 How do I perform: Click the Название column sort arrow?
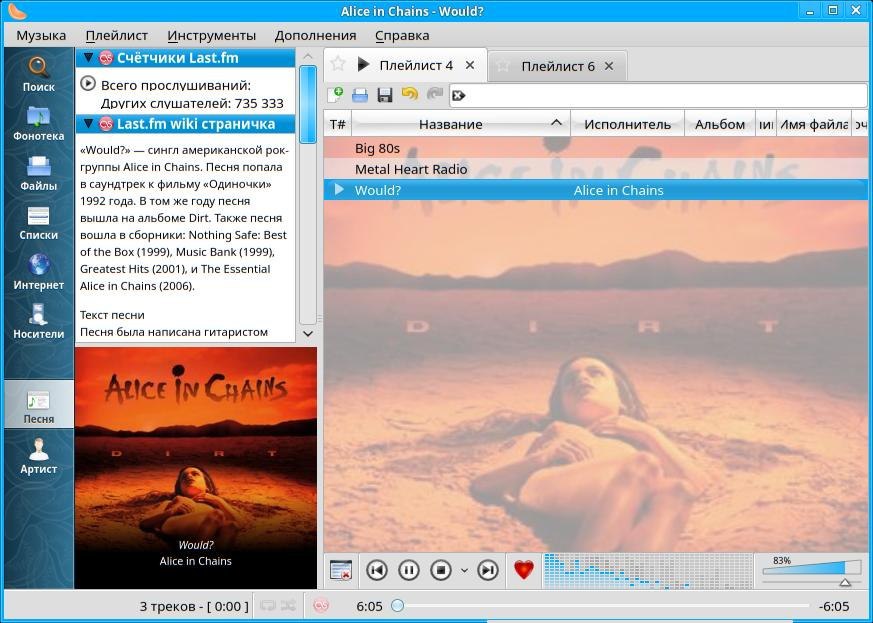(556, 122)
